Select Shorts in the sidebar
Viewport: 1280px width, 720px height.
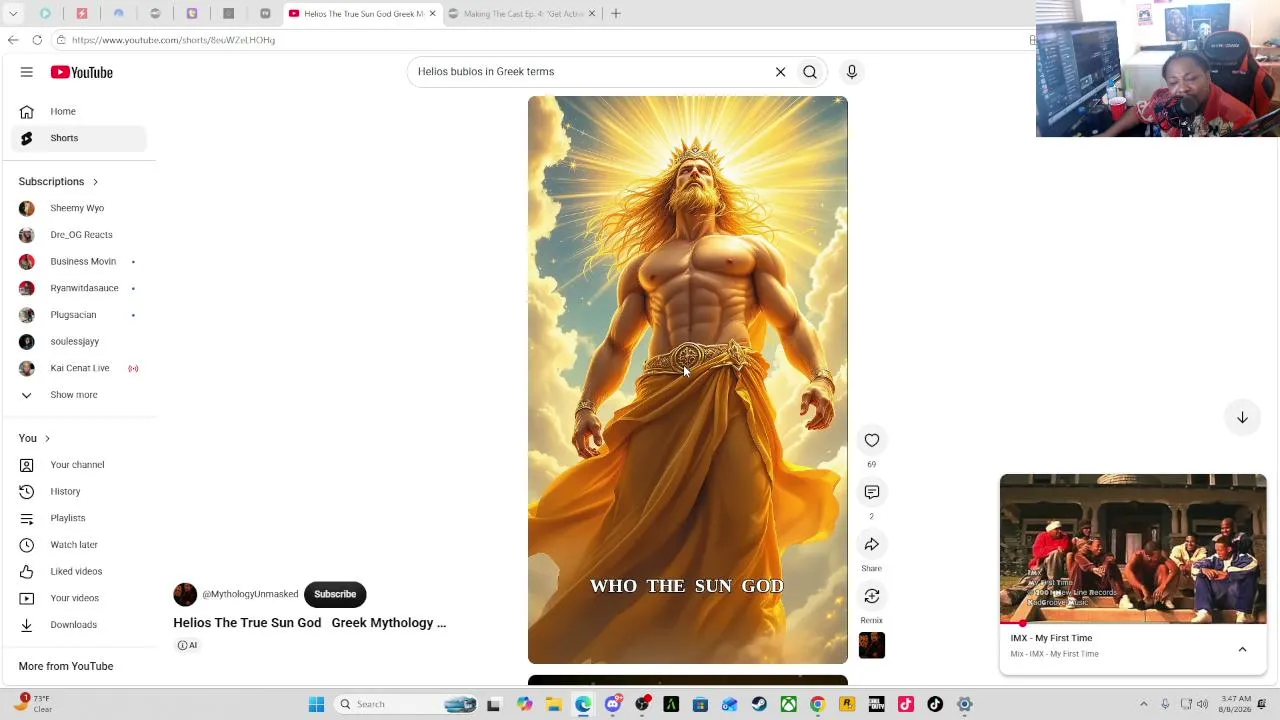click(80, 138)
